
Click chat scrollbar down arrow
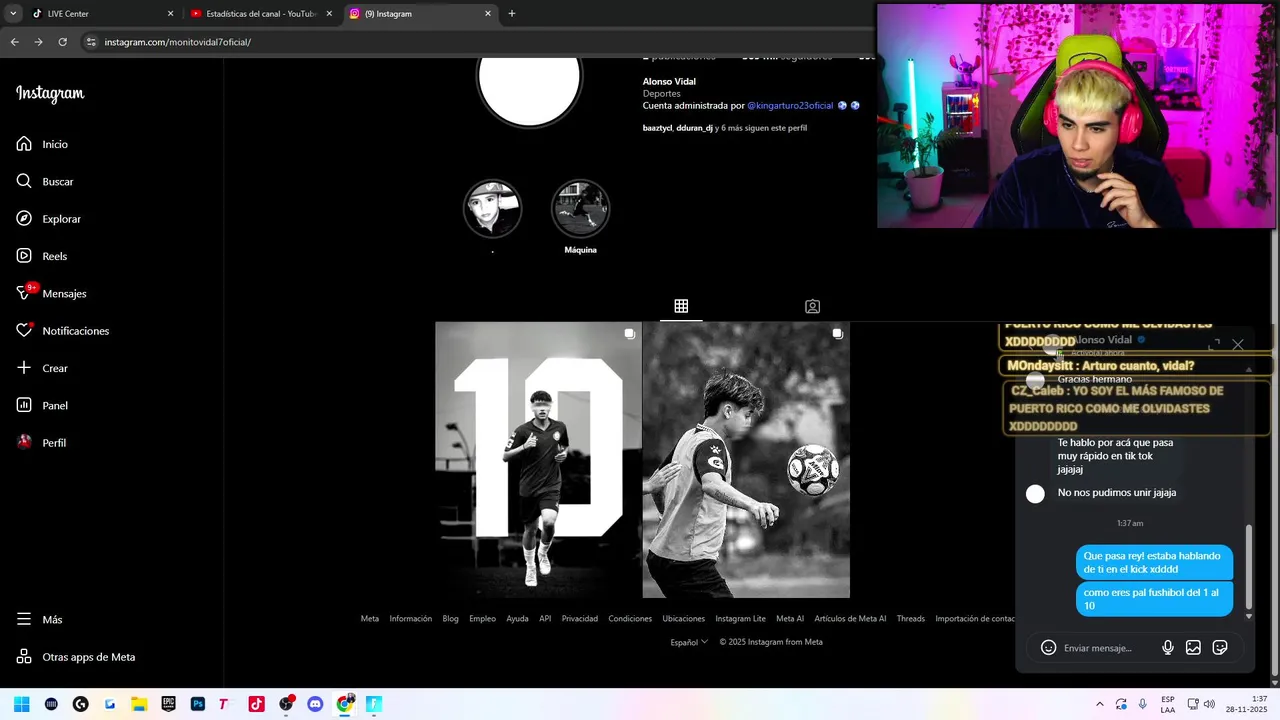click(x=1248, y=616)
